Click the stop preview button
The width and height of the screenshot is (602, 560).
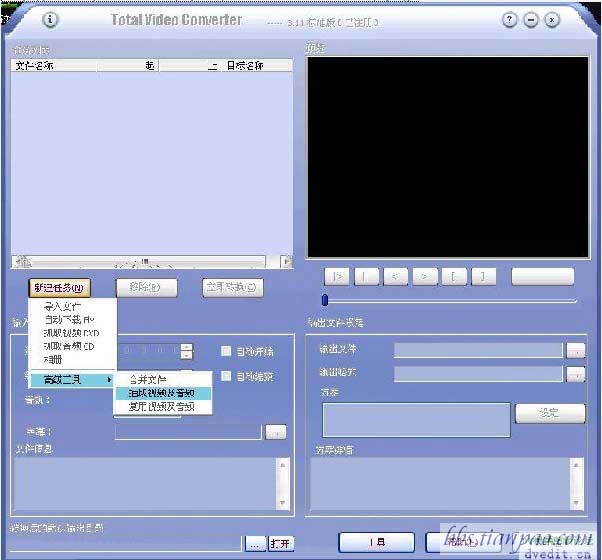tap(366, 276)
